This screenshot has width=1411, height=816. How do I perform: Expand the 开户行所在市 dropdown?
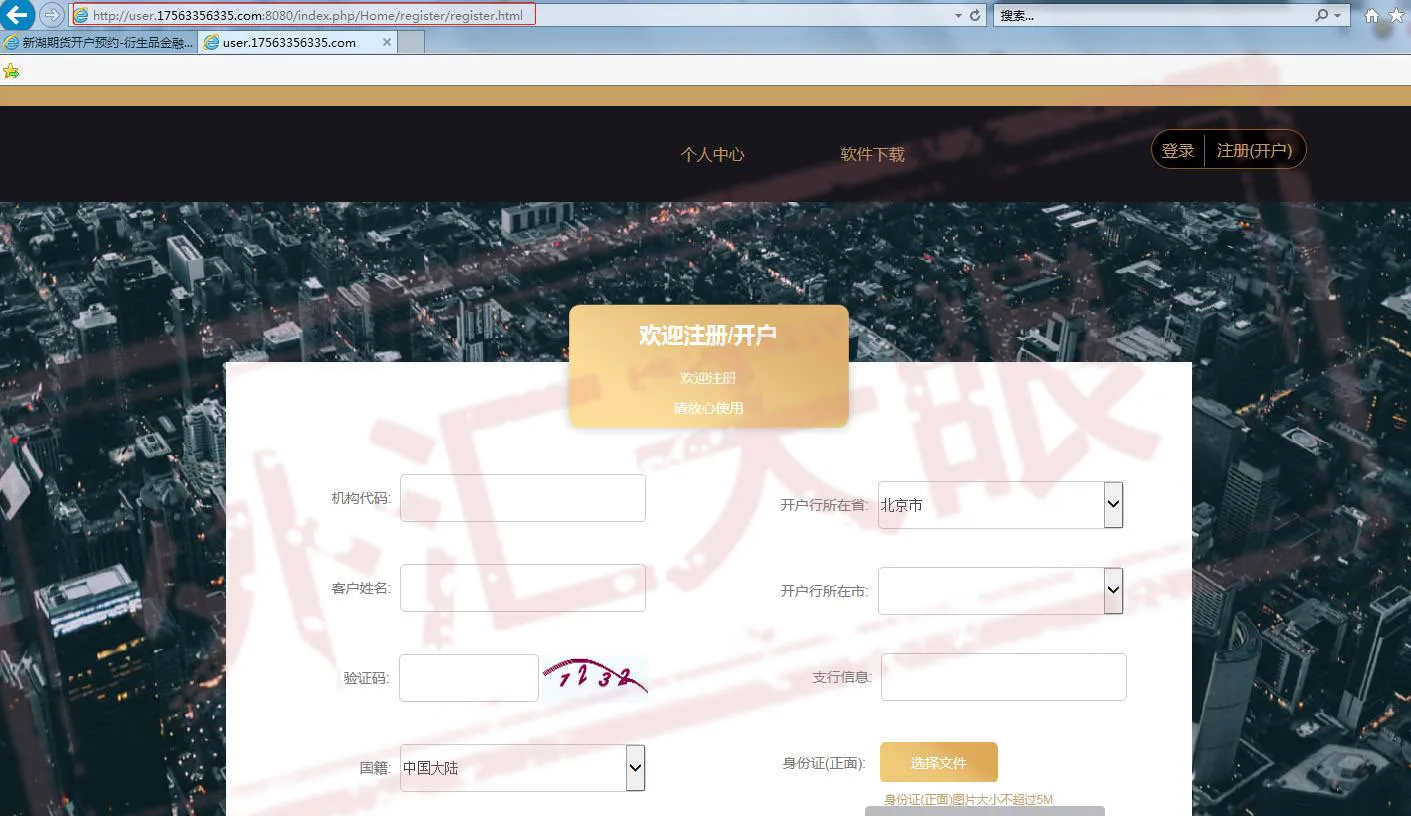(1000, 591)
